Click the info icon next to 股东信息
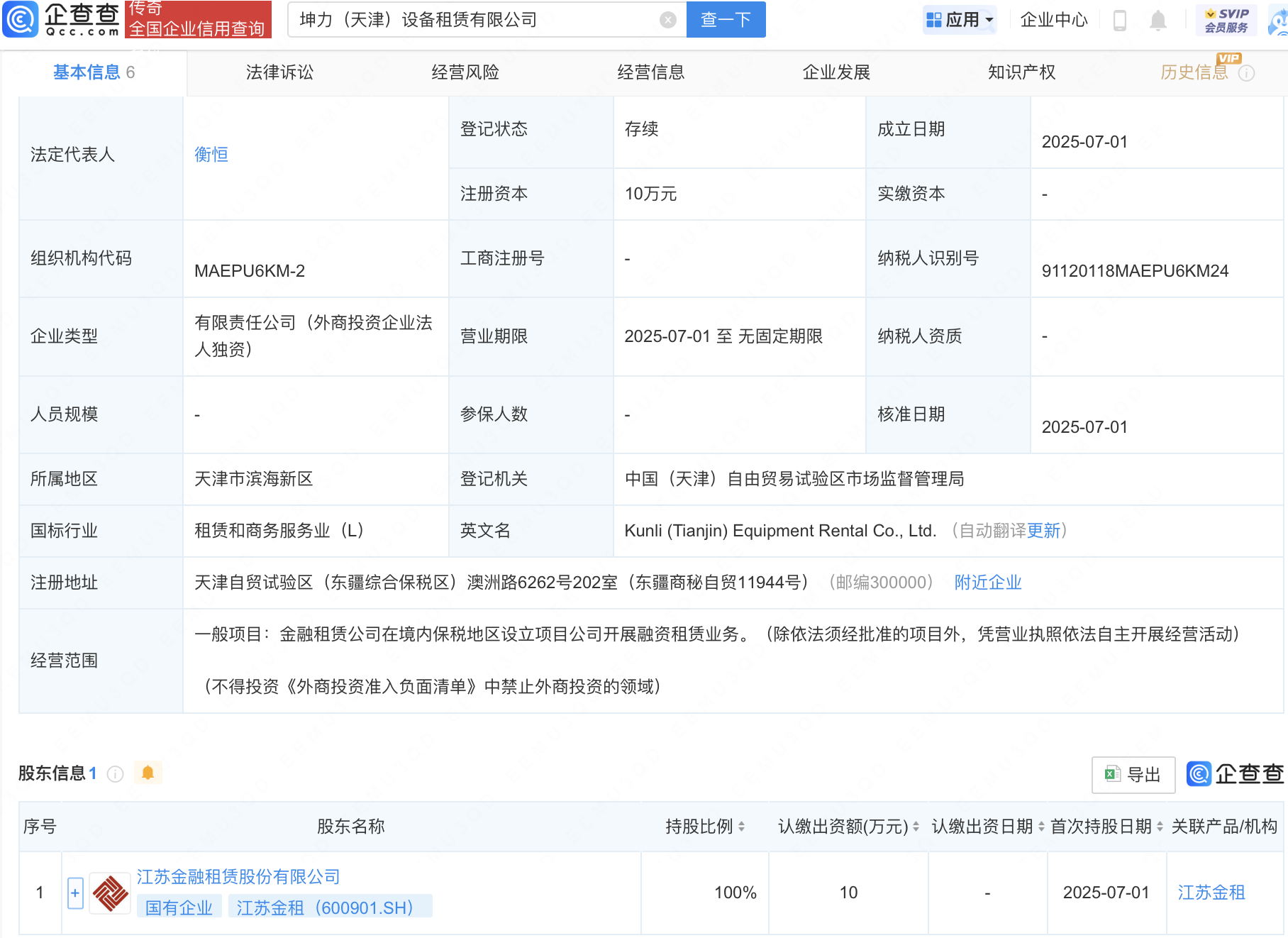Image resolution: width=1288 pixels, height=938 pixels. click(x=115, y=774)
